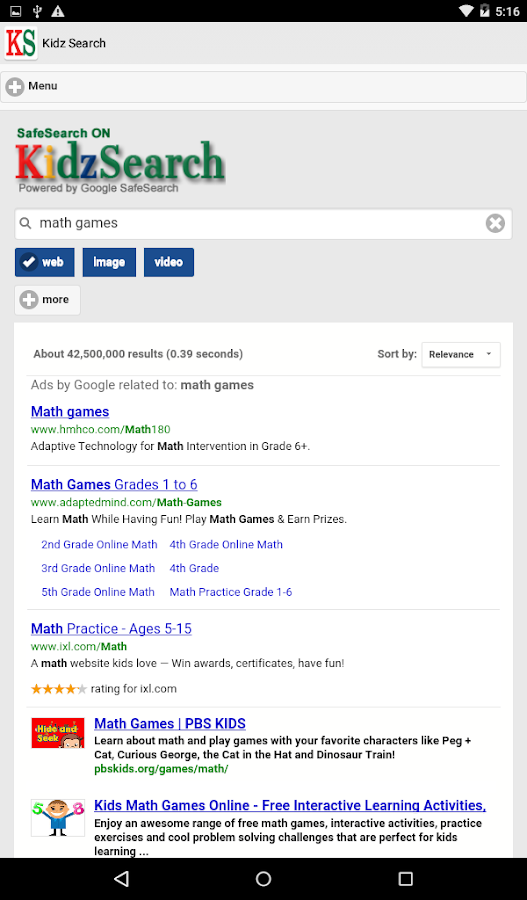
Task: Open 3rd Grade Online Math sitelink
Action: [x=98, y=568]
